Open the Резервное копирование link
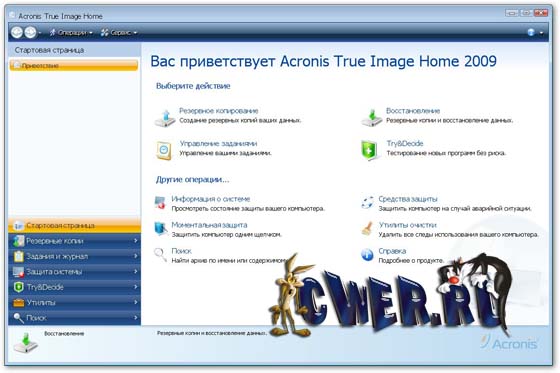The height and width of the screenshot is (373, 560). coord(219,111)
